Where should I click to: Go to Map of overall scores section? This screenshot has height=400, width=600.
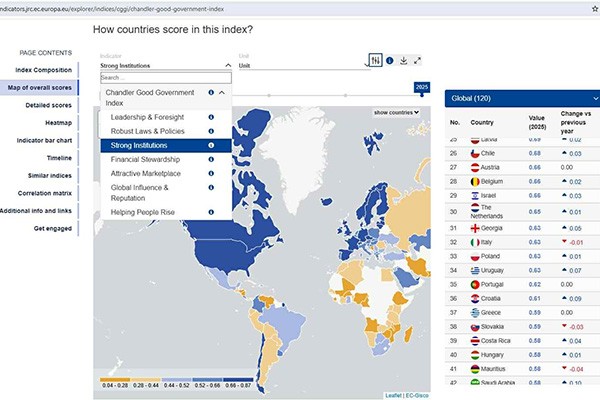click(x=39, y=88)
